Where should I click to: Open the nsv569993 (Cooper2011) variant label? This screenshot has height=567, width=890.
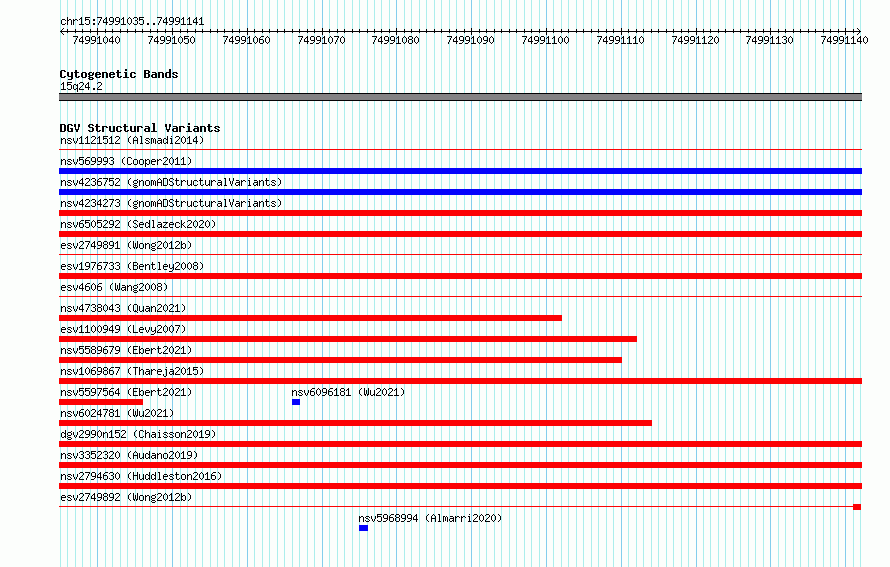click(x=126, y=161)
